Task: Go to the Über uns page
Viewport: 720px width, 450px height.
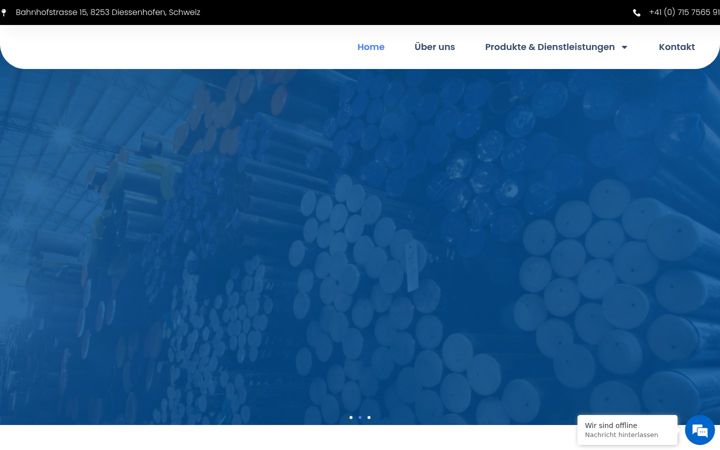Action: (x=434, y=47)
